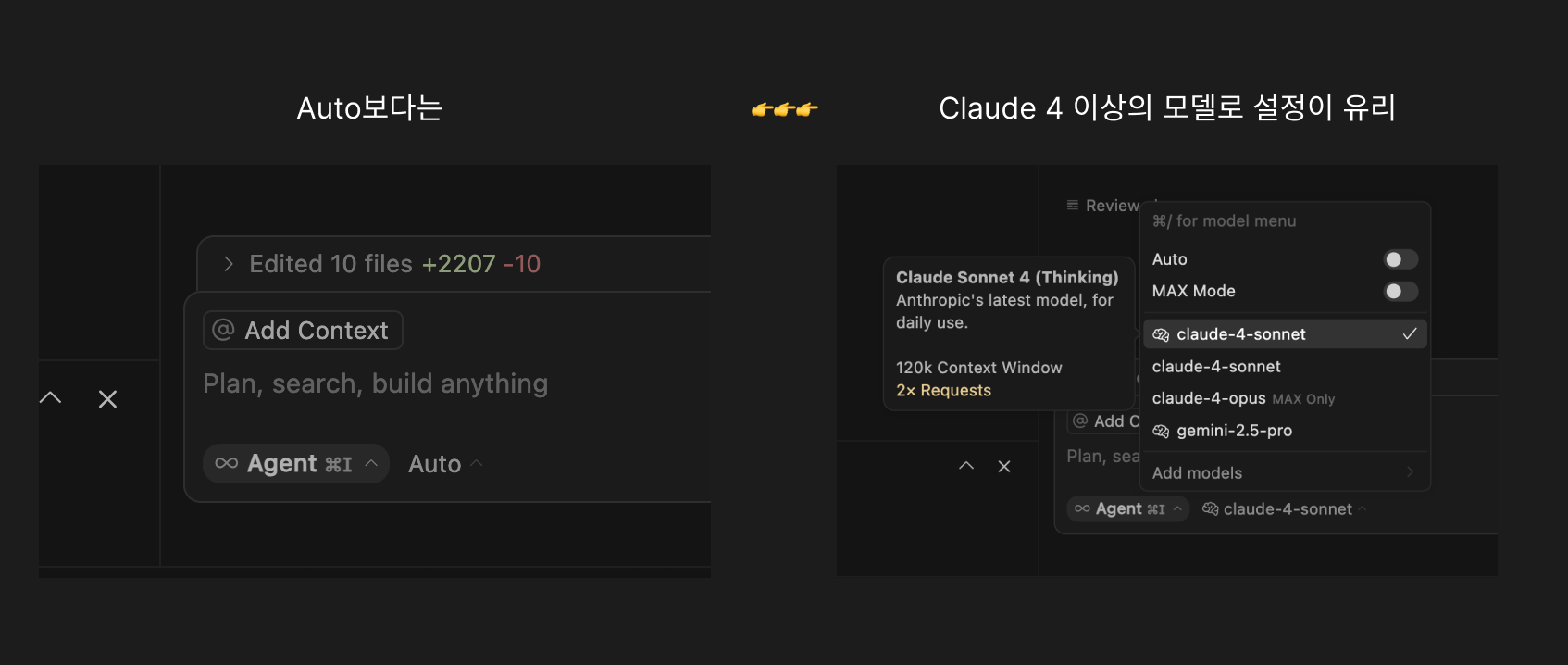Open the Auto model dropdown
Screen dimensions: 1568x665
445,464
